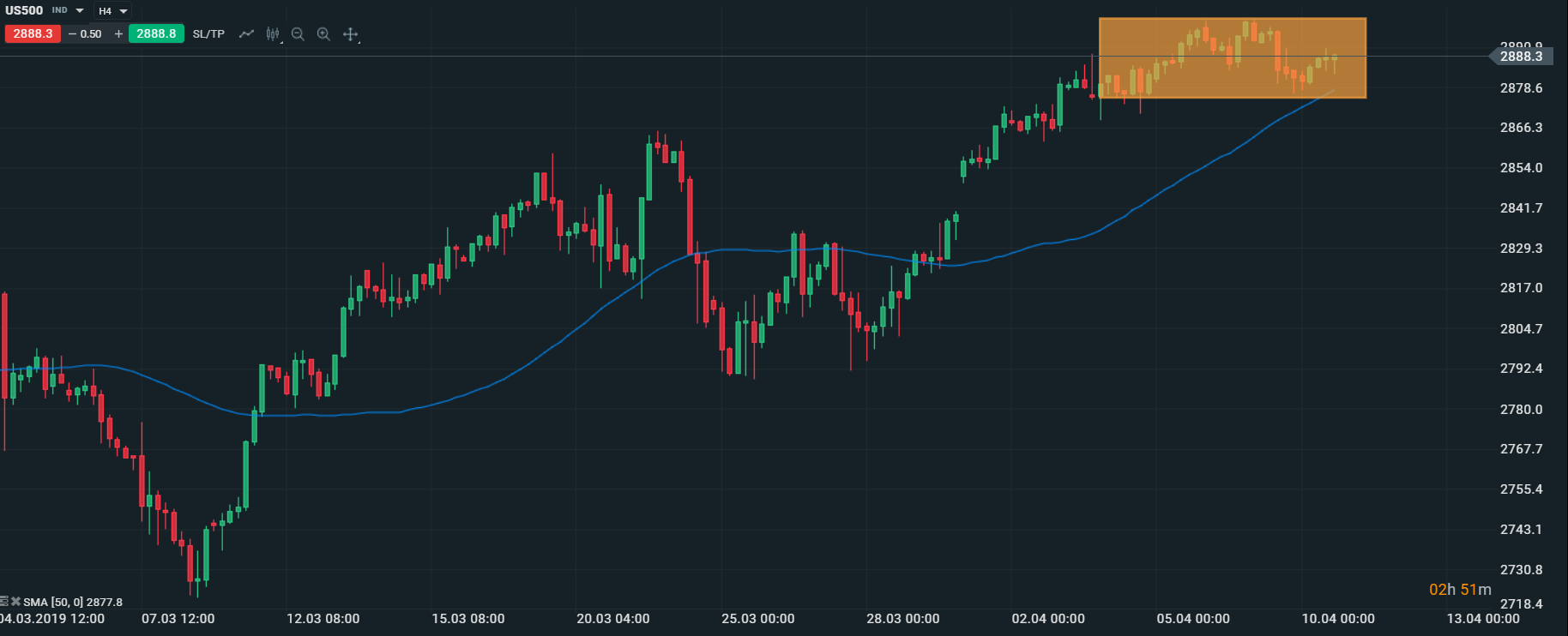Toggle the SL/TP option
This screenshot has width=1568, height=636.
point(208,34)
